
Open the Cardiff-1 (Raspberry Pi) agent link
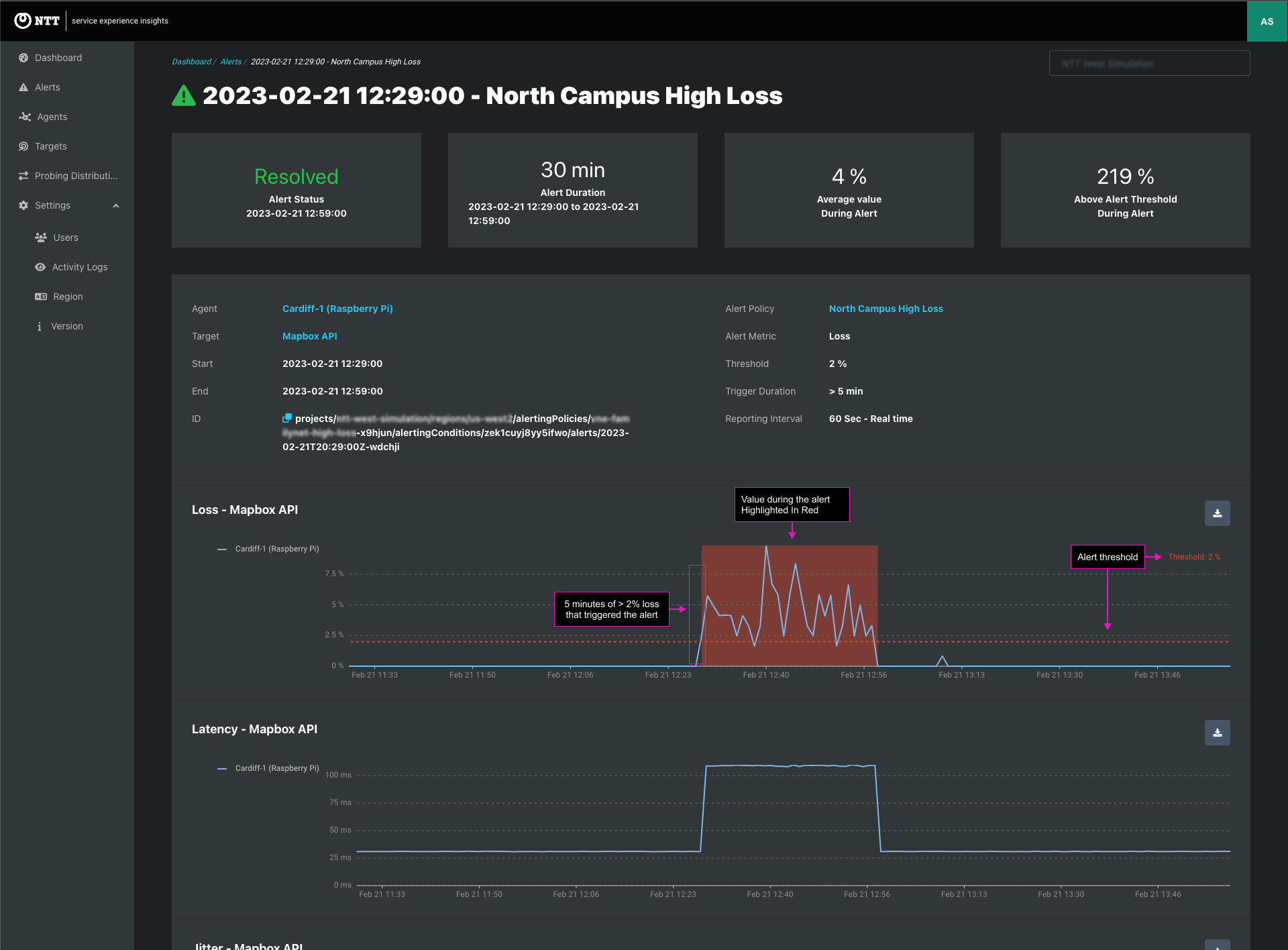click(337, 309)
